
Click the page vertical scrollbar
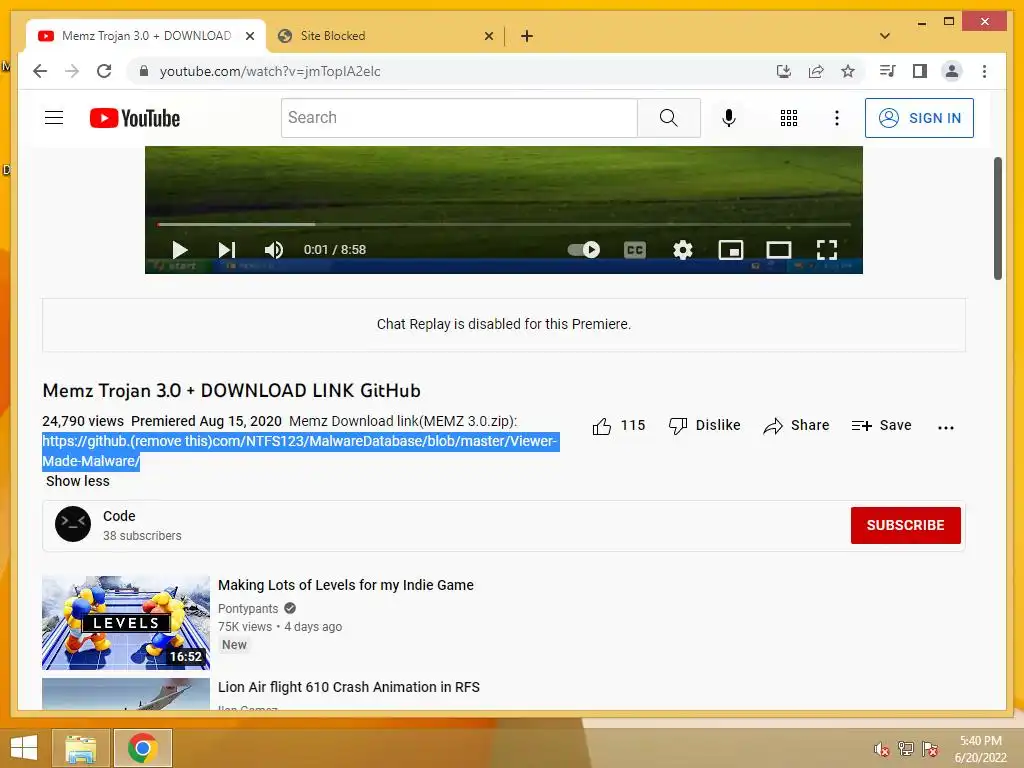point(997,219)
